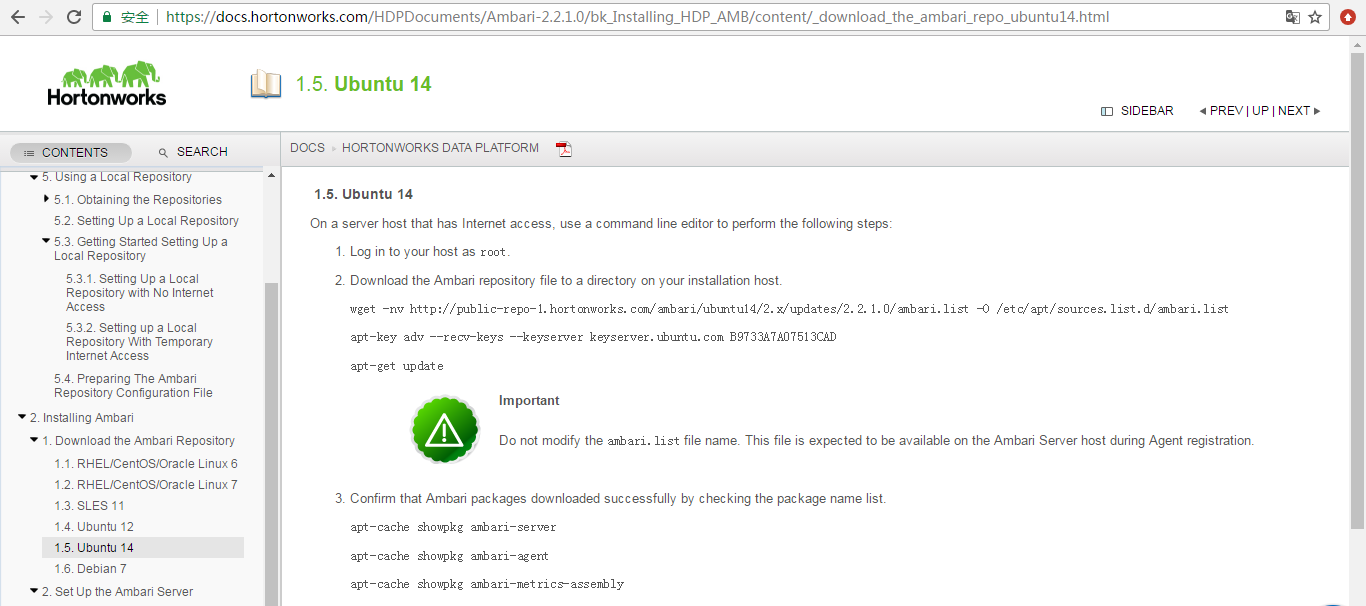Collapse 2. Set Up the Ambari Server

click(34, 592)
